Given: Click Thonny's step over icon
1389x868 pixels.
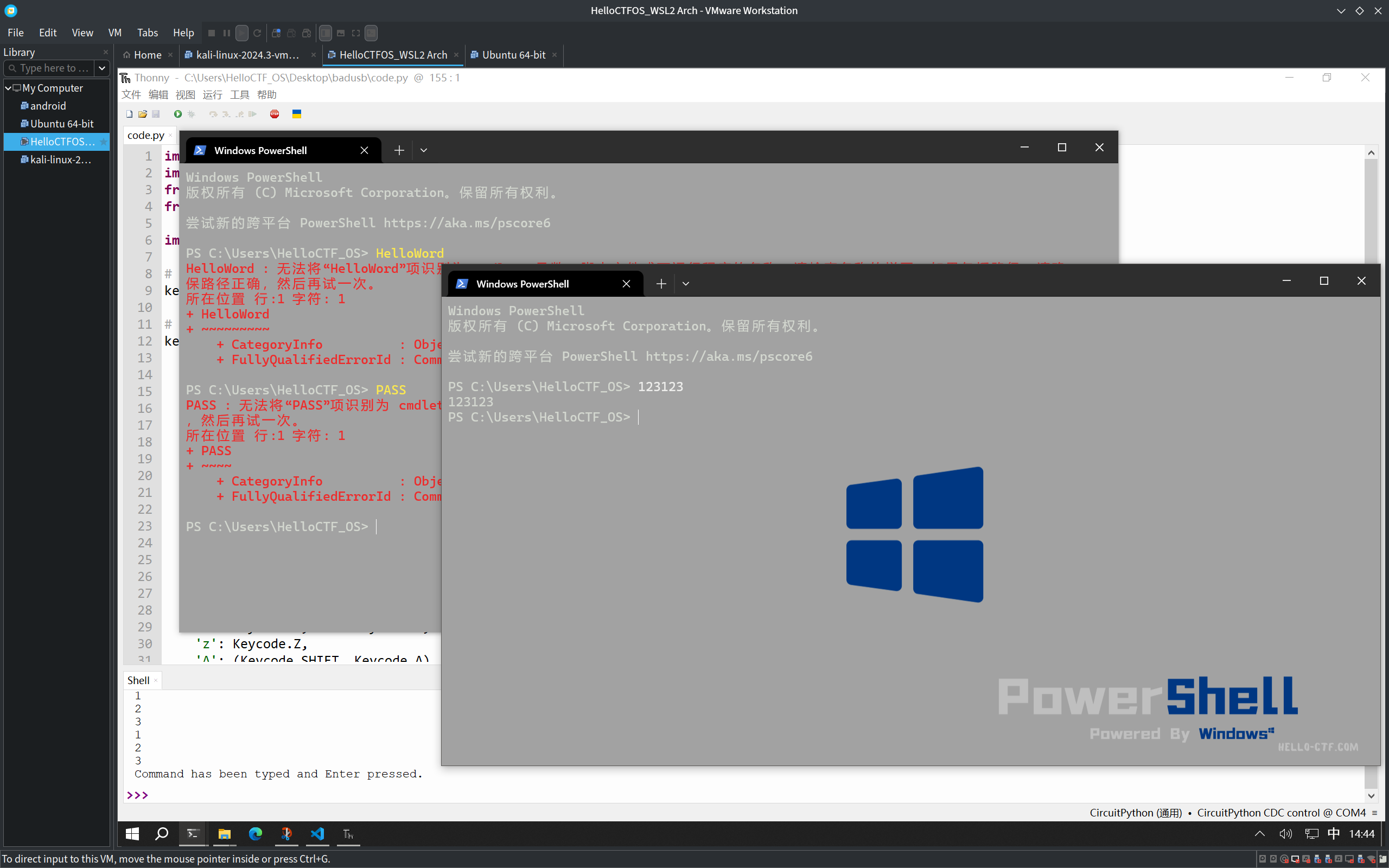Looking at the screenshot, I should point(213,114).
